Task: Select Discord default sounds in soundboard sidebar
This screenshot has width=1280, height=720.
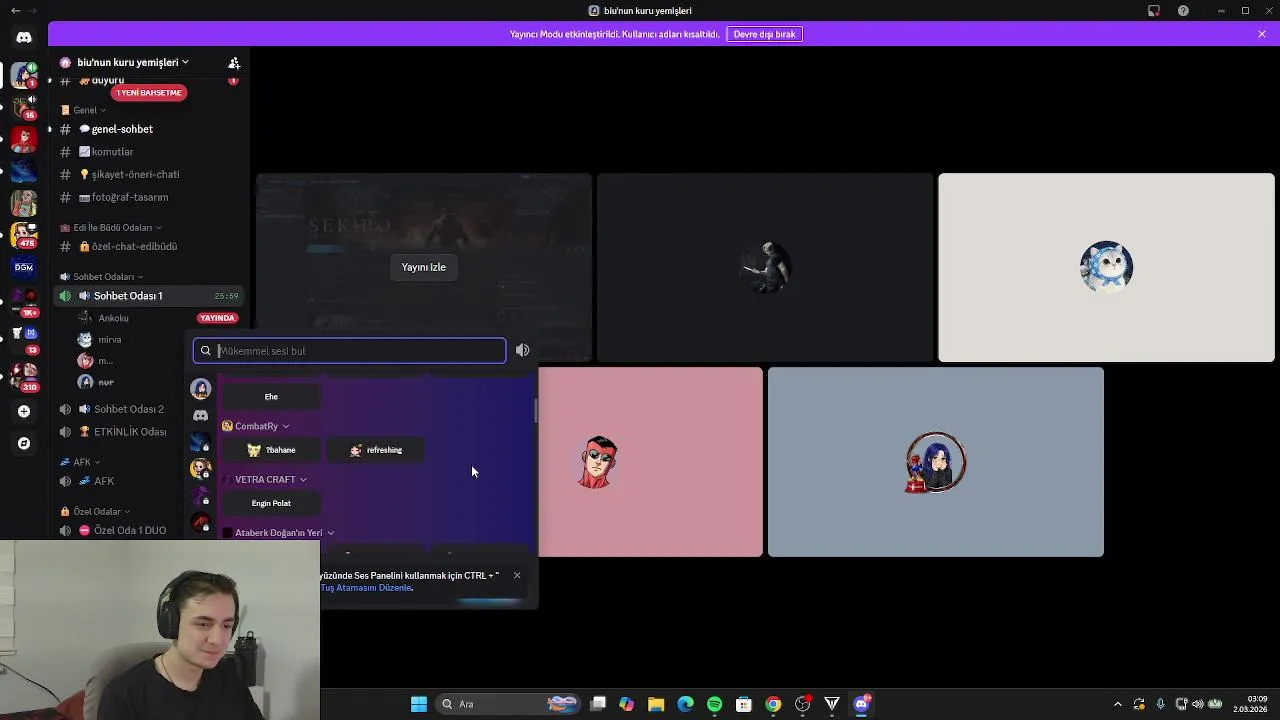Action: tap(201, 415)
